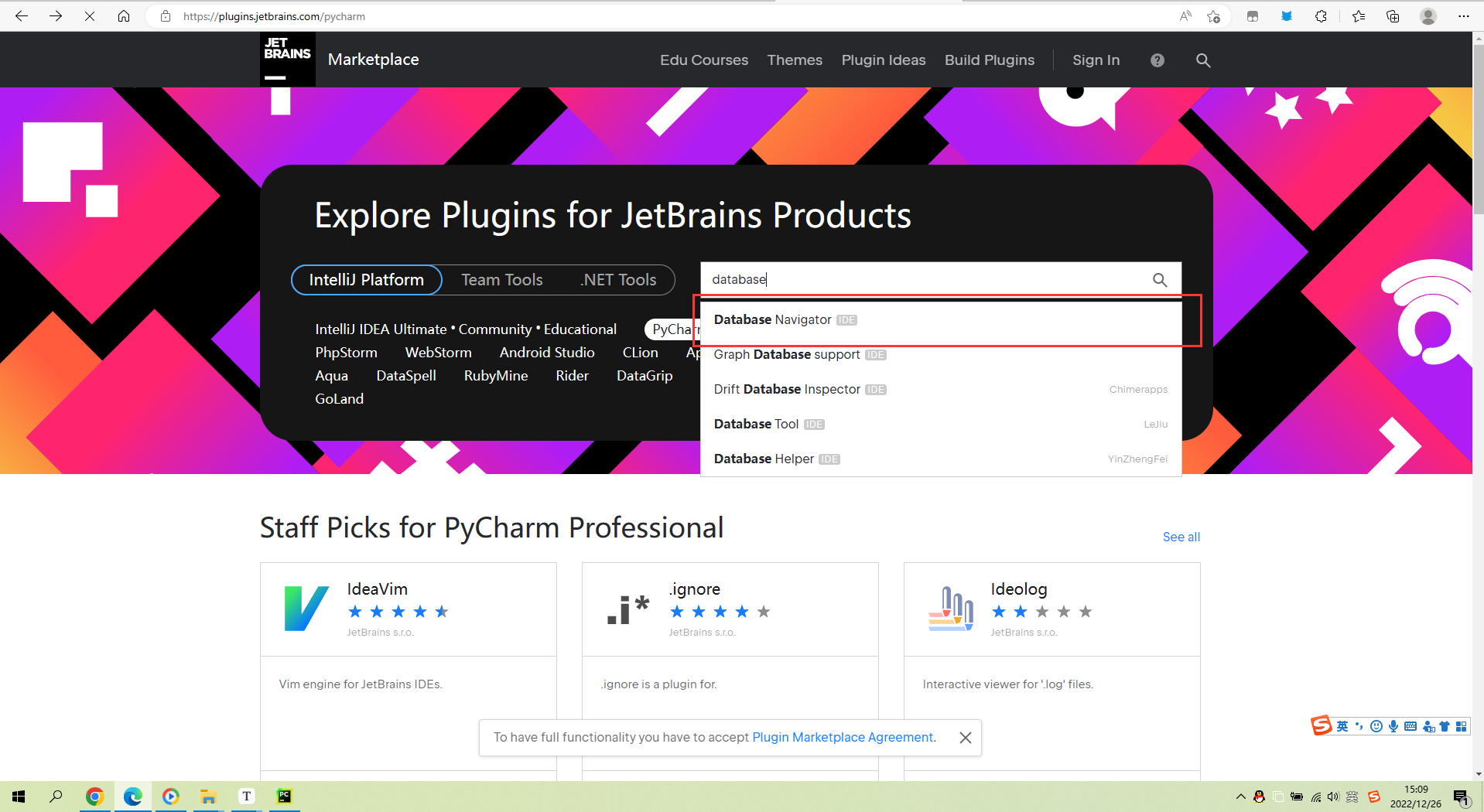
Task: Launch Google Chrome from the taskbar
Action: tap(95, 797)
